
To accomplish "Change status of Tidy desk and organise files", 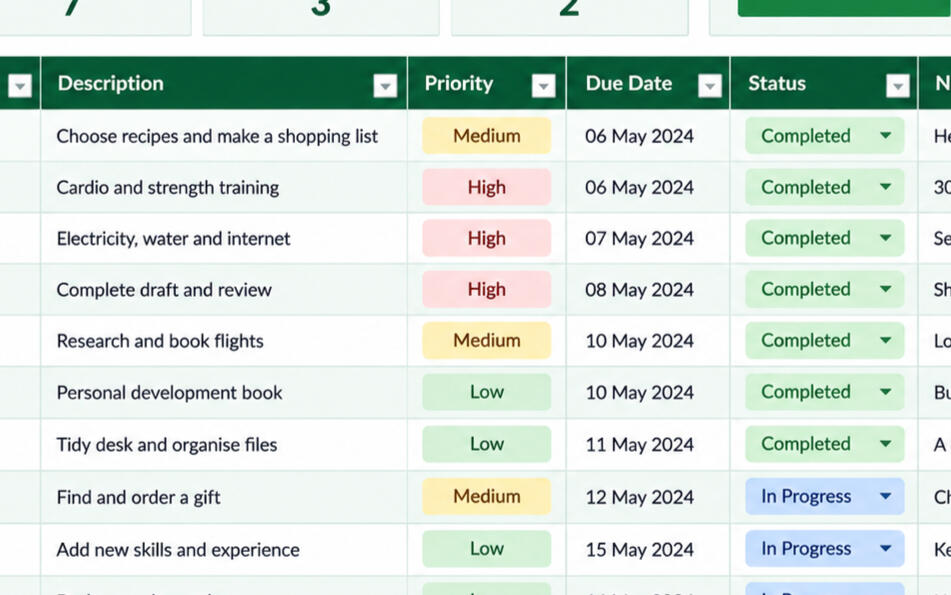I will 885,444.
